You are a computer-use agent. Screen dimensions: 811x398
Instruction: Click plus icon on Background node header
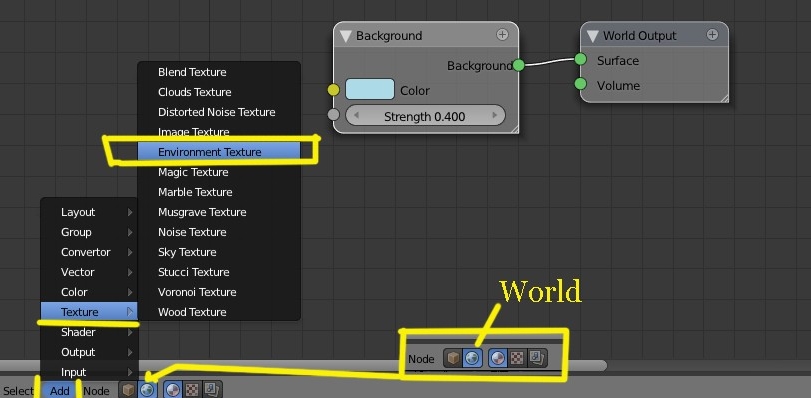click(x=502, y=35)
